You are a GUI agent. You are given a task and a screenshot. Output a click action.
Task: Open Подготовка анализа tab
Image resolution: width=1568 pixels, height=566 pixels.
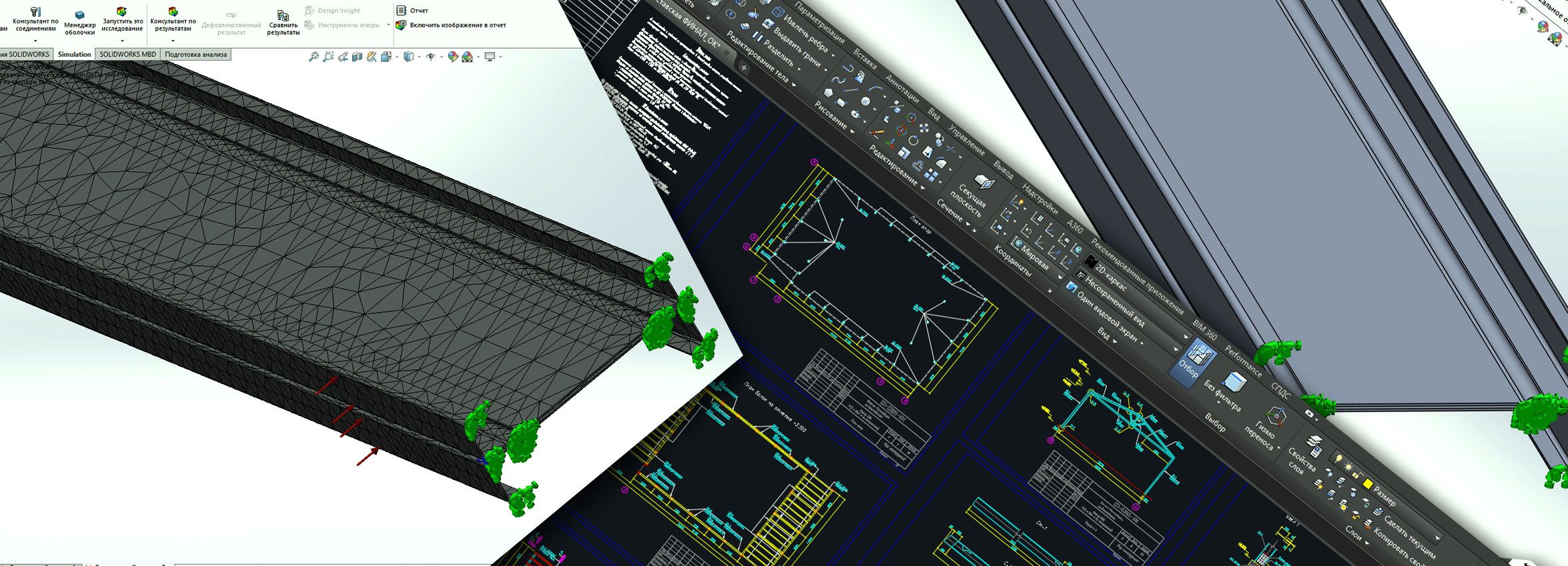(195, 55)
